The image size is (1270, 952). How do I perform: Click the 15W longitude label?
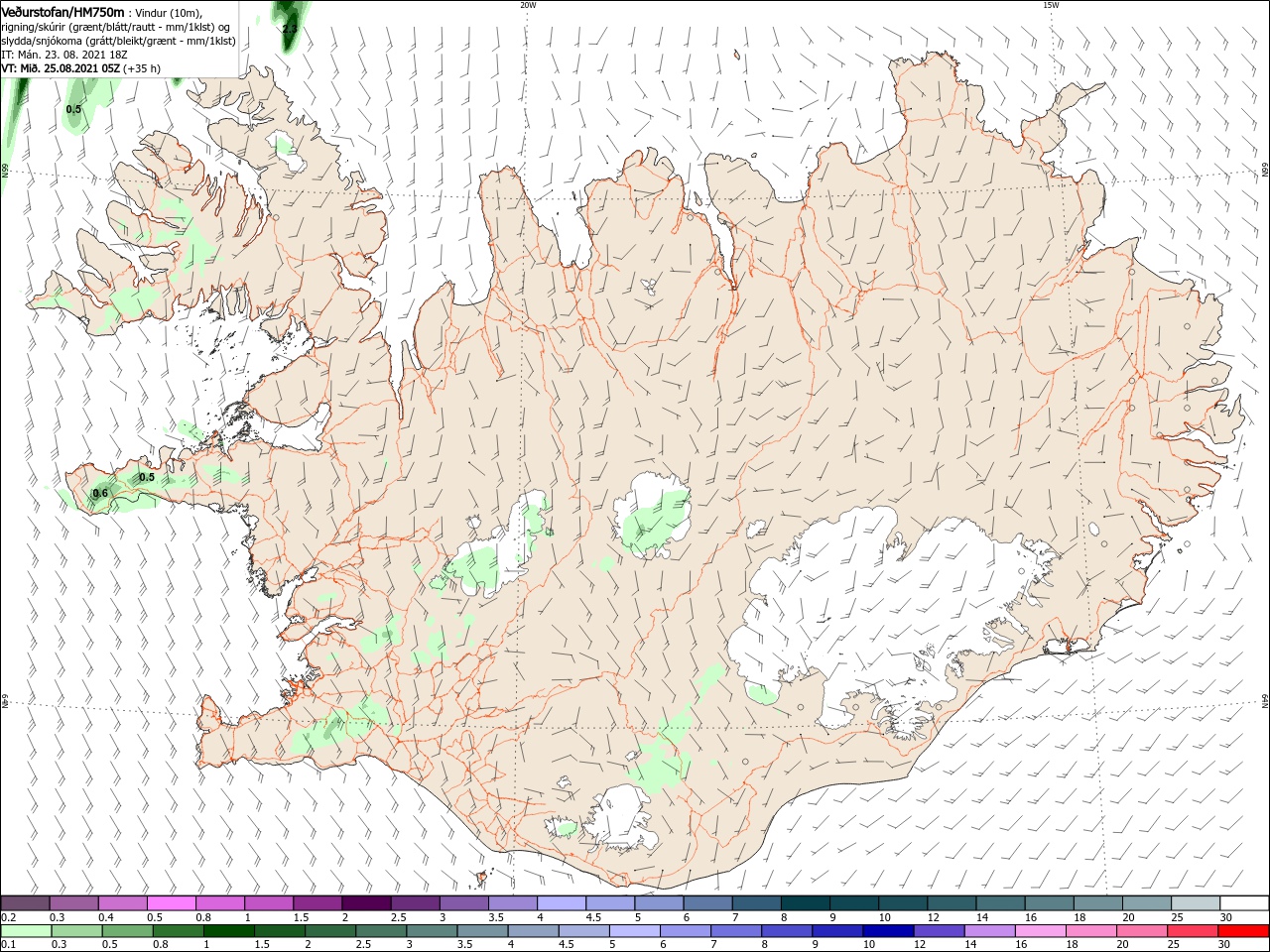coord(1051,5)
